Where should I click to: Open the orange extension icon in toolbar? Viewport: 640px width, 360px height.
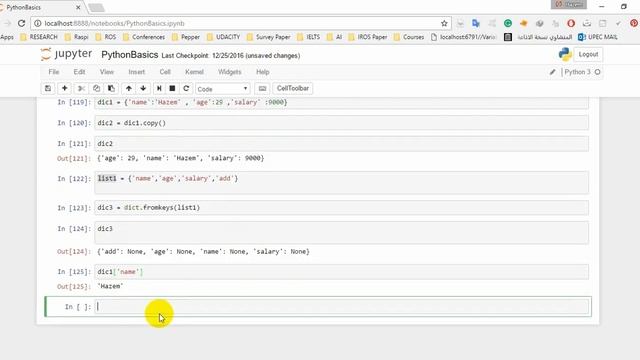pyautogui.click(x=524, y=23)
